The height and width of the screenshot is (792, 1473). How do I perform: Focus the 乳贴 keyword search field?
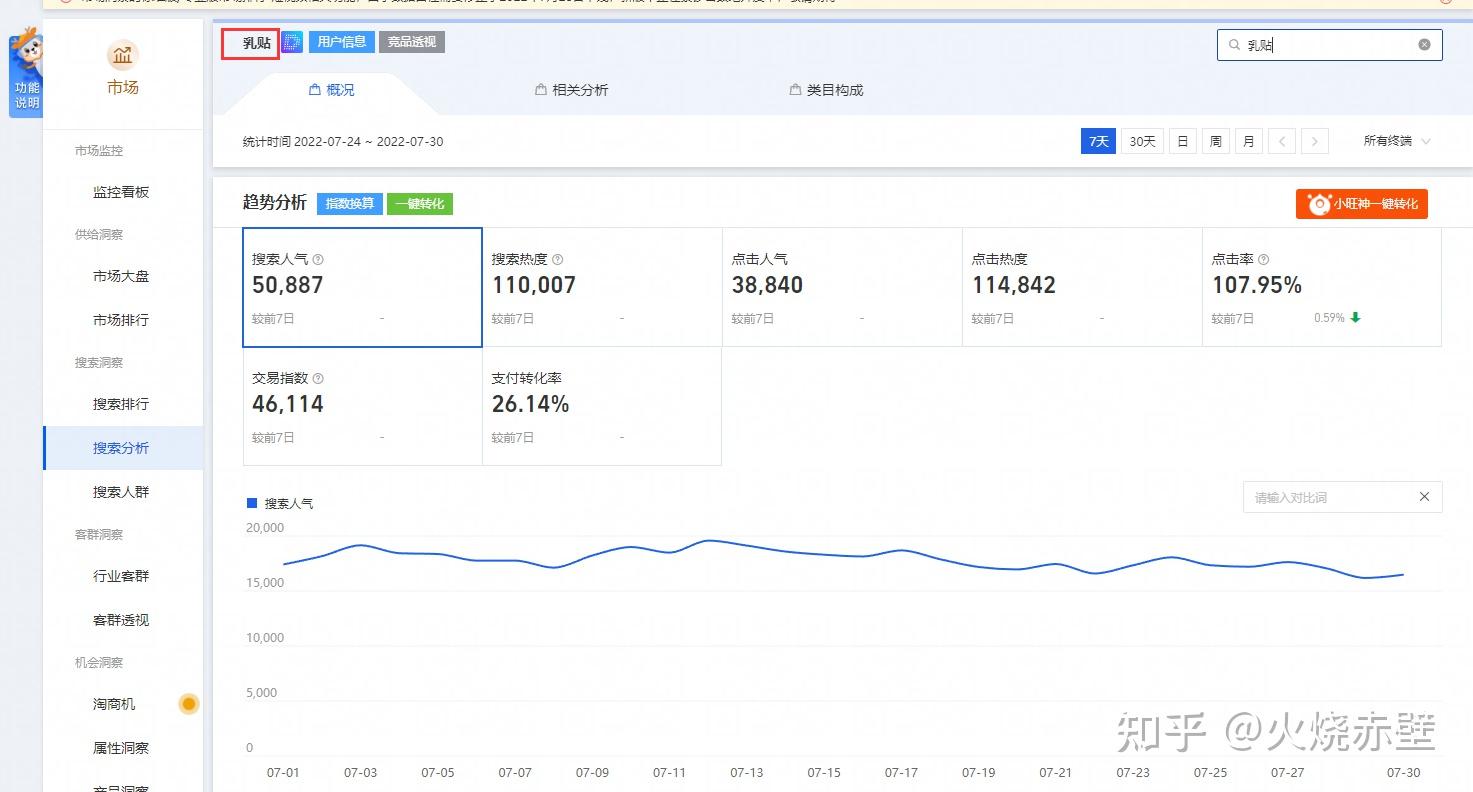1330,45
